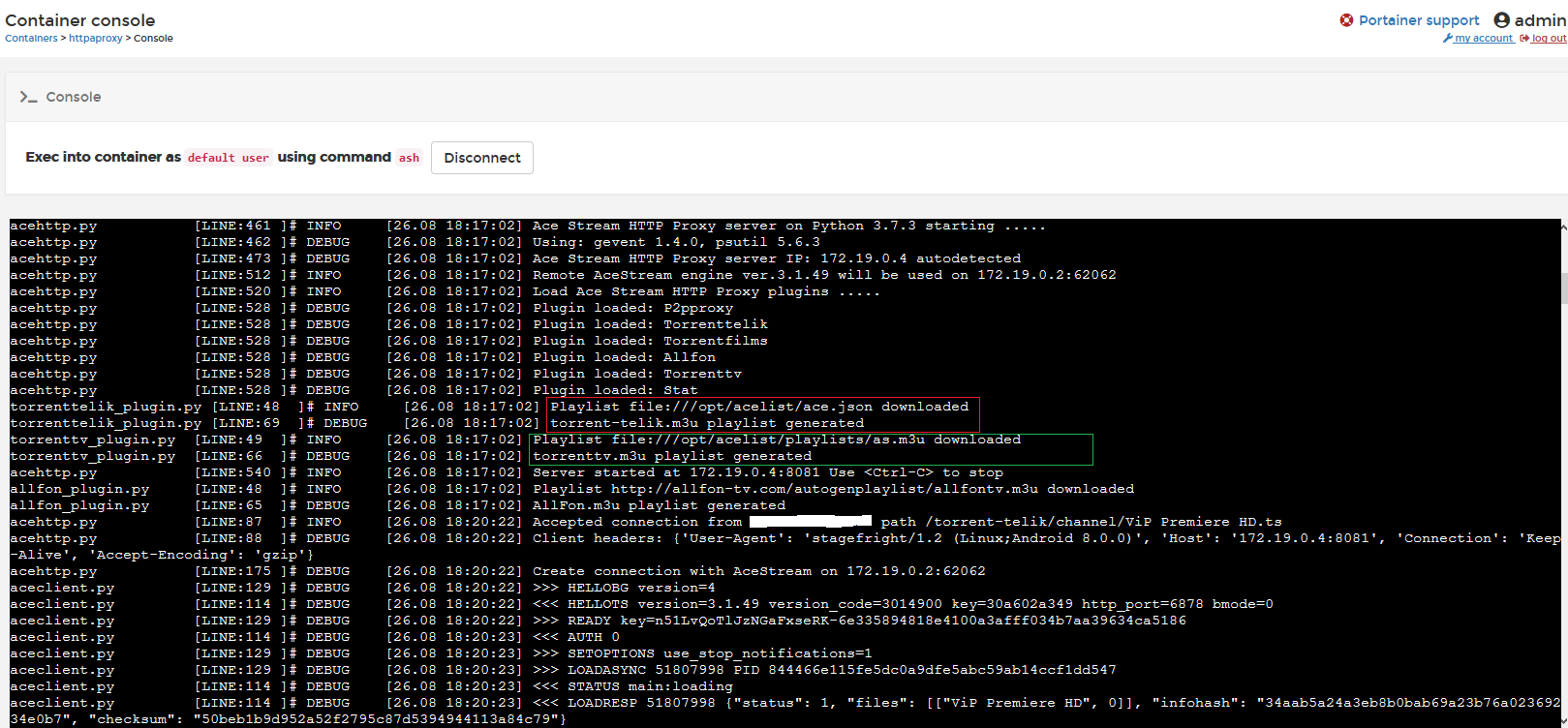Open the my account link

(x=1483, y=39)
